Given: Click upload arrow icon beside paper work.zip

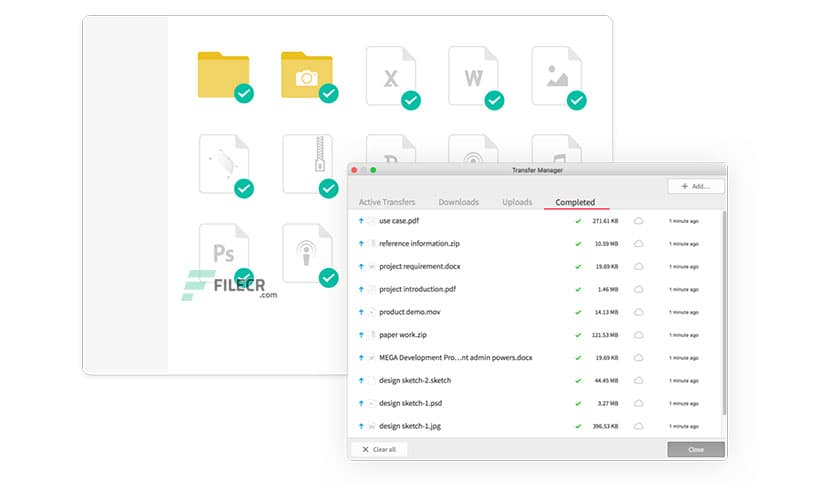Looking at the screenshot, I should [x=361, y=335].
